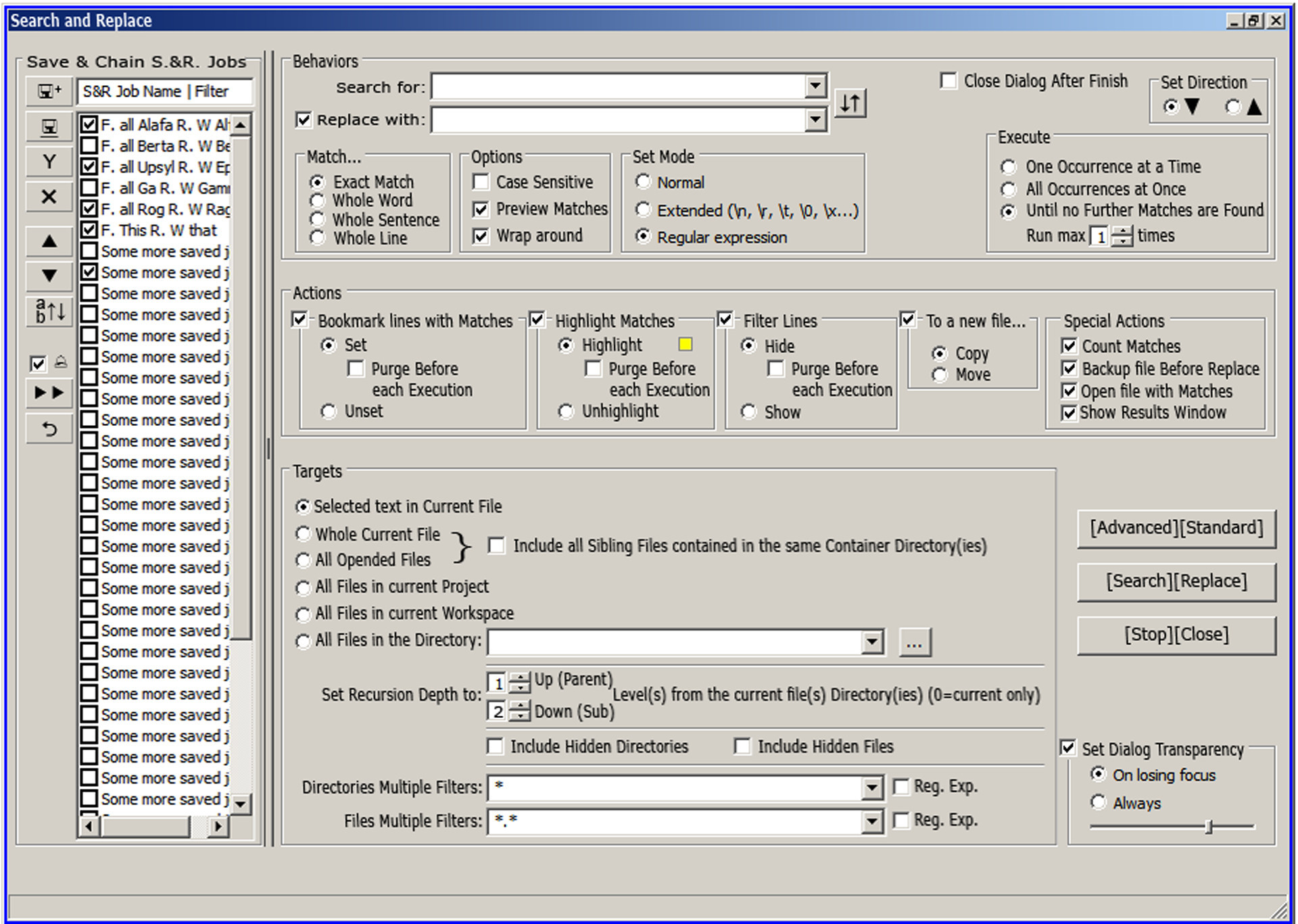Click the [Advanced][Standard] button

tap(1176, 528)
